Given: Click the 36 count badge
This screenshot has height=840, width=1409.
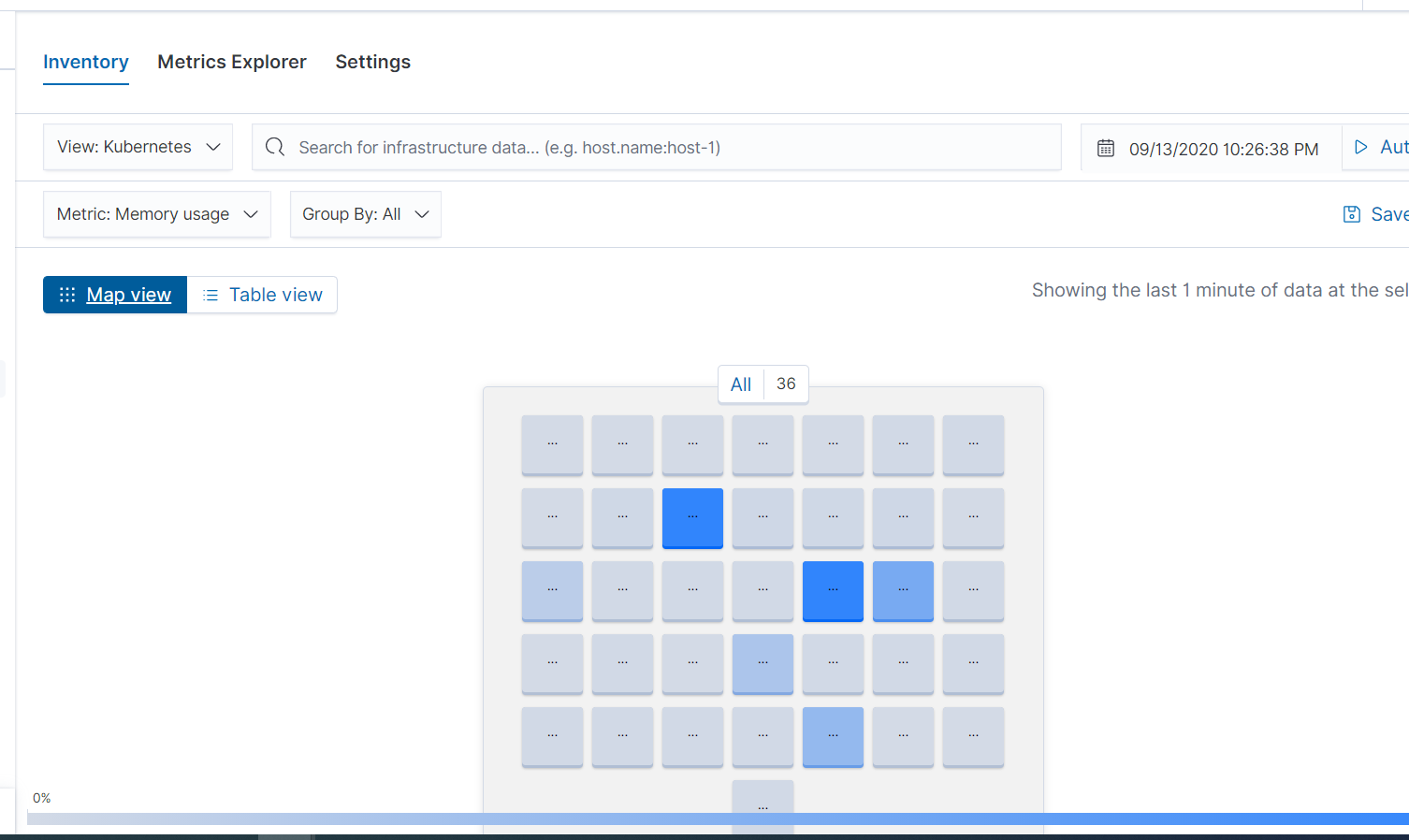Looking at the screenshot, I should coord(786,384).
